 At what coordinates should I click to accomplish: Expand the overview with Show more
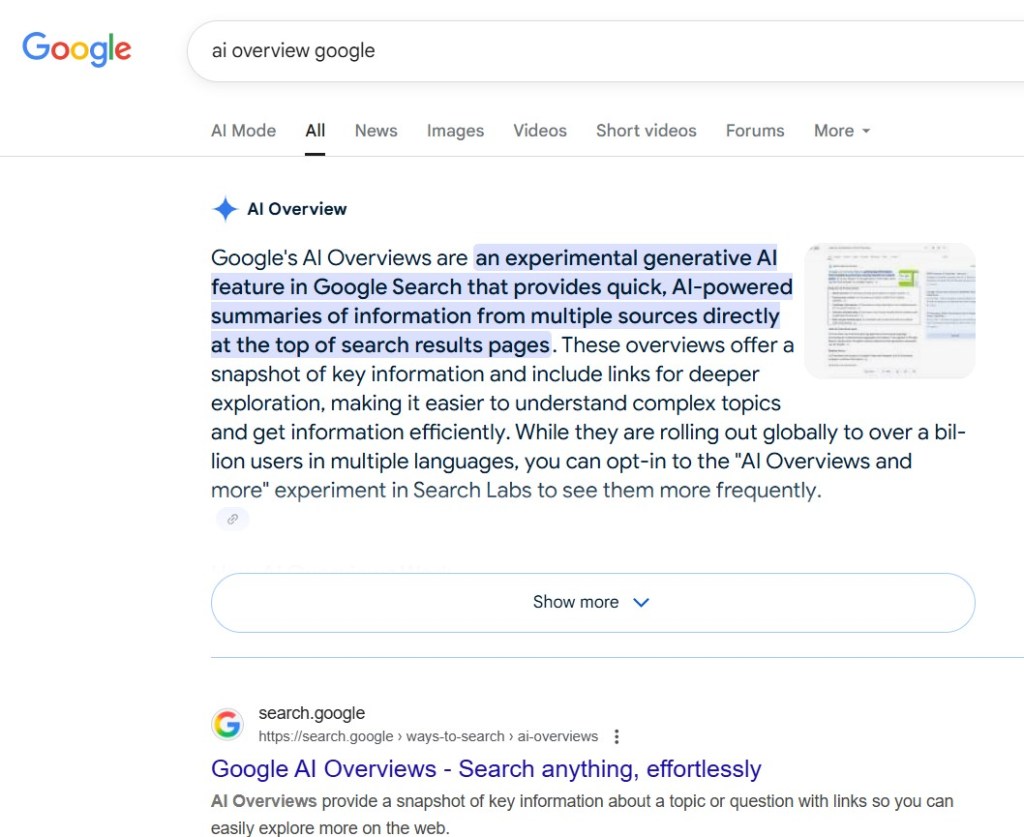click(x=592, y=602)
